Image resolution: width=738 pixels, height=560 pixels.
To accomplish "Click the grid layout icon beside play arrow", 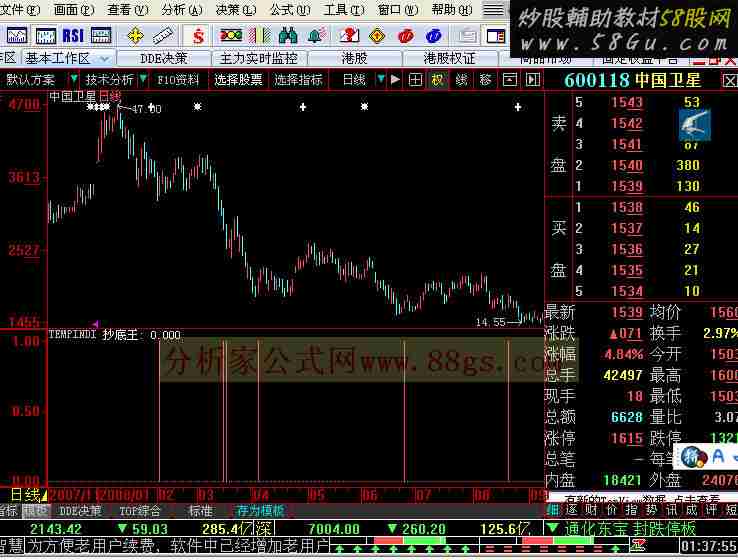I will click(415, 80).
